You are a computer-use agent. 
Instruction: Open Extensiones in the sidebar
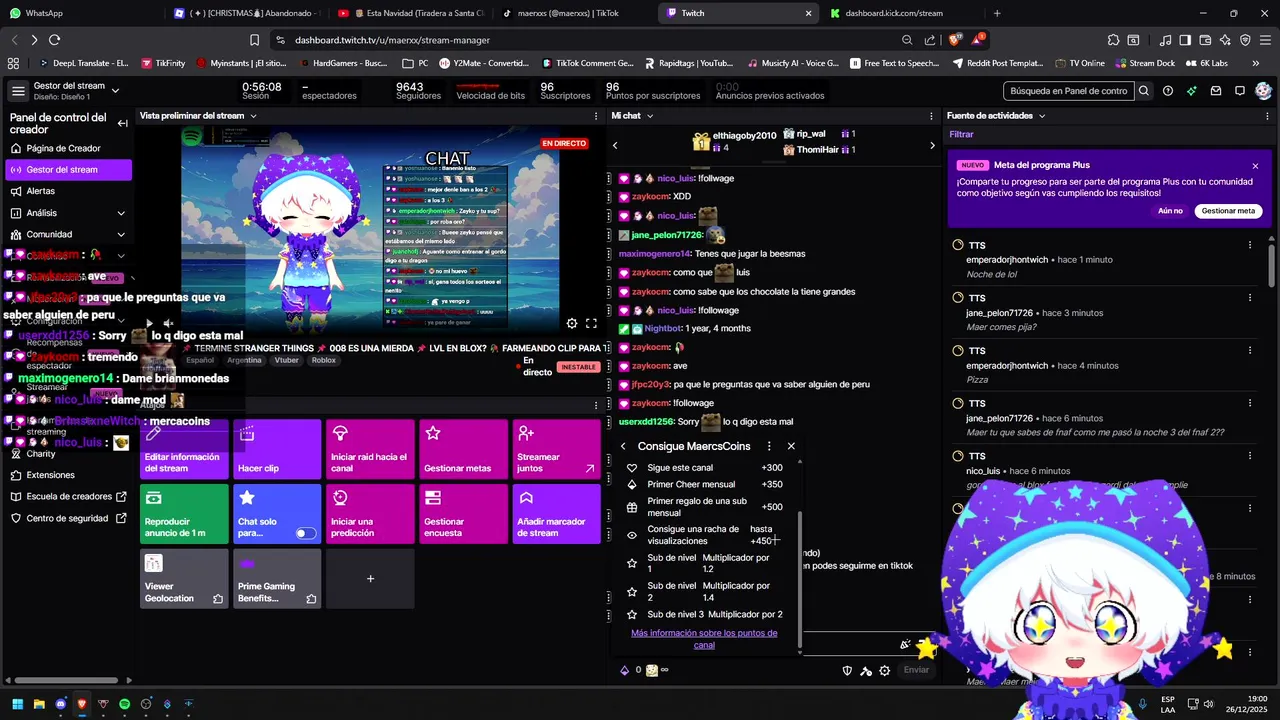(50, 475)
